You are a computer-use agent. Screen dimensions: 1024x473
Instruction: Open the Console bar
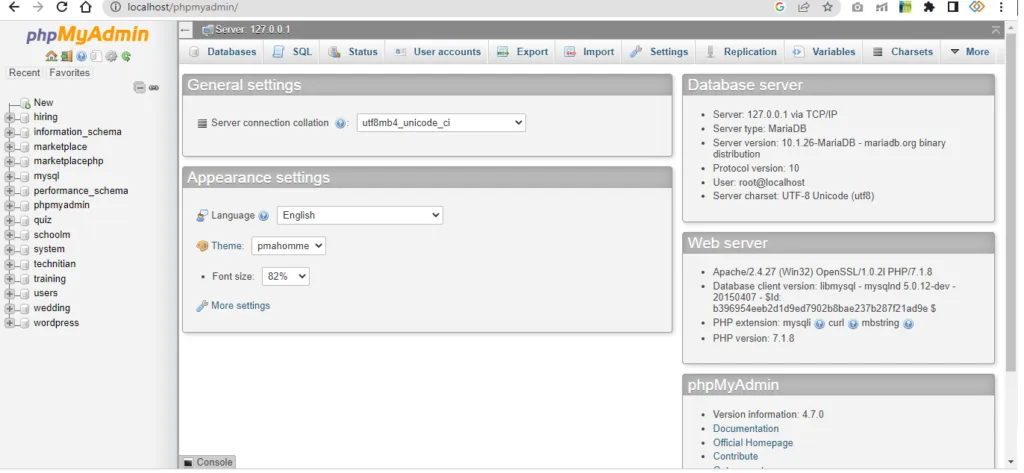click(208, 462)
